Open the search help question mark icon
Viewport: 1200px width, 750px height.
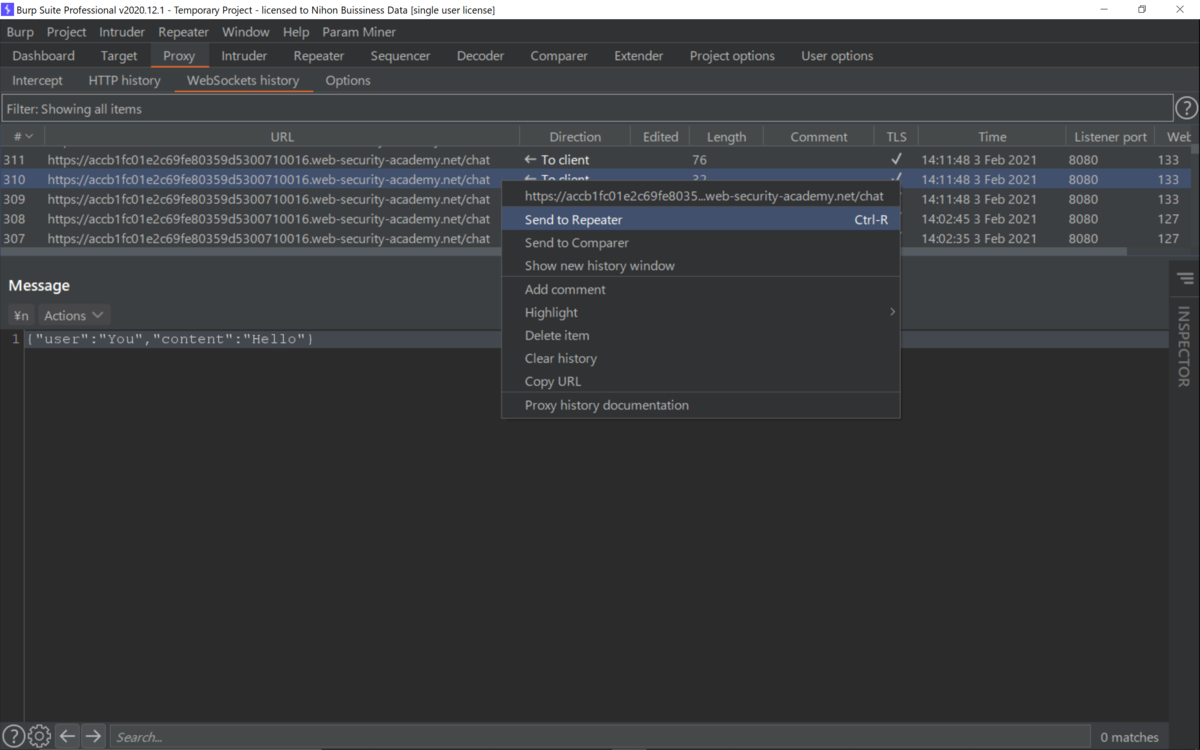13,736
